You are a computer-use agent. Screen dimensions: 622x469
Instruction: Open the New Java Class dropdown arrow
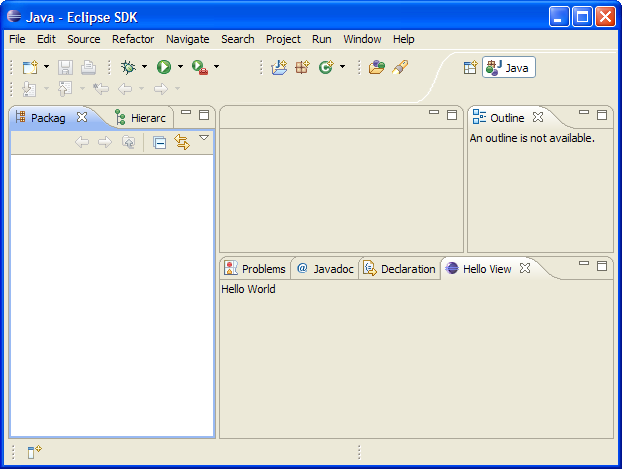pos(342,67)
